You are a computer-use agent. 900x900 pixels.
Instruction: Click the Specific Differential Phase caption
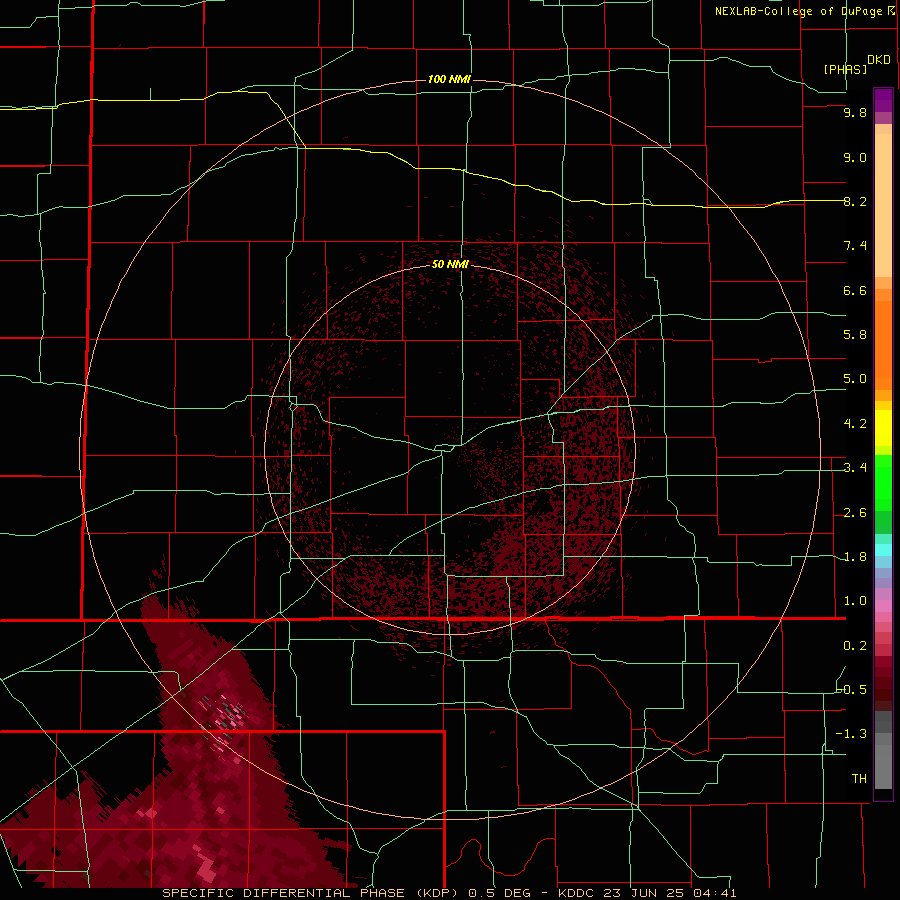click(x=449, y=893)
